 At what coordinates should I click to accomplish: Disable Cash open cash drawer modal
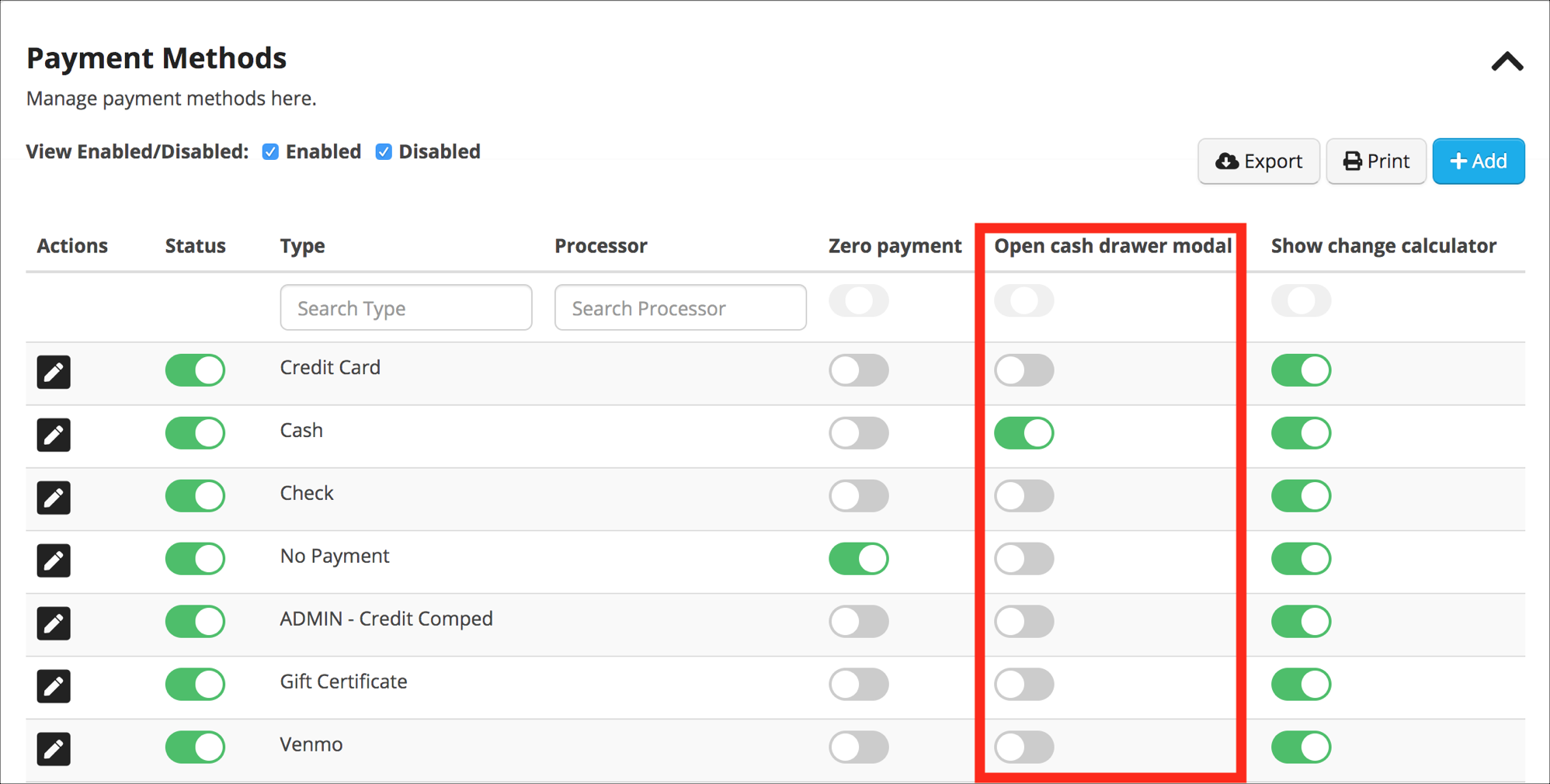point(1023,433)
